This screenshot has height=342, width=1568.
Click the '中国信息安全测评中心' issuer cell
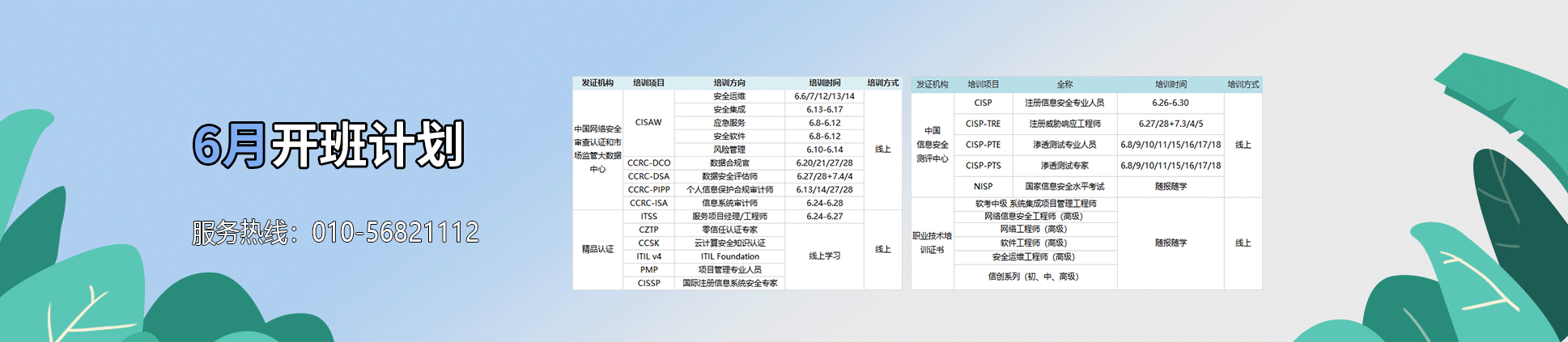pos(932,145)
